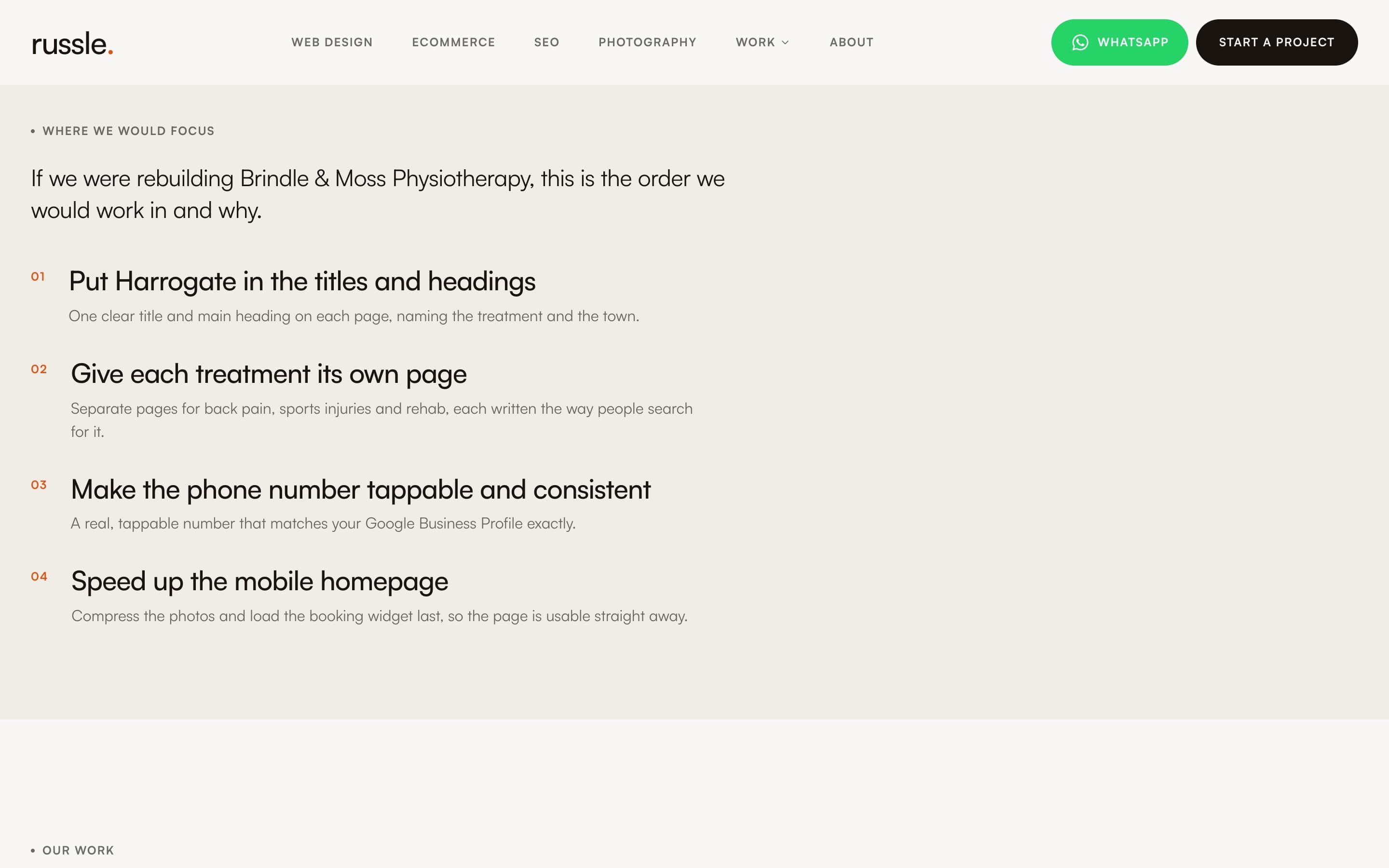Click heading 'Speed up the mobile homepage'
Viewport: 1389px width, 868px height.
259,582
